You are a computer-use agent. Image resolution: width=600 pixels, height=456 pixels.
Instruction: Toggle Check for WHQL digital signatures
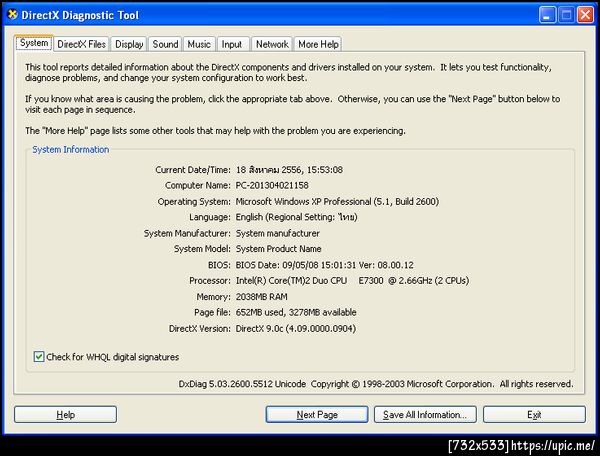pos(39,357)
